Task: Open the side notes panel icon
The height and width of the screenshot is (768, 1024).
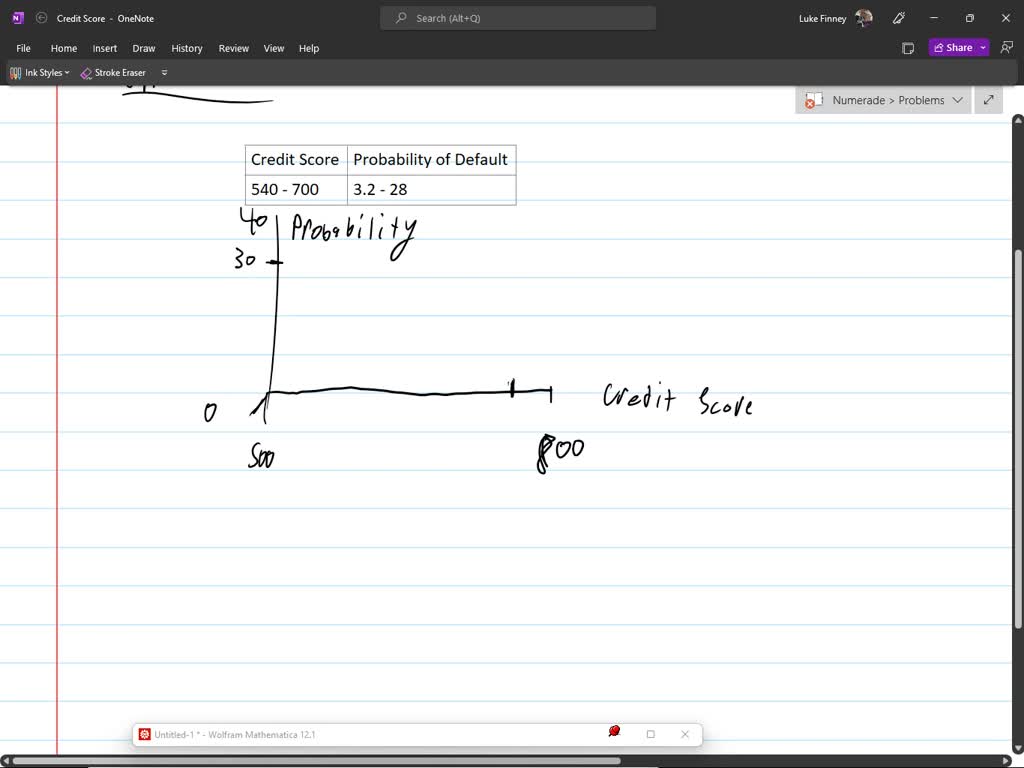Action: tap(907, 47)
